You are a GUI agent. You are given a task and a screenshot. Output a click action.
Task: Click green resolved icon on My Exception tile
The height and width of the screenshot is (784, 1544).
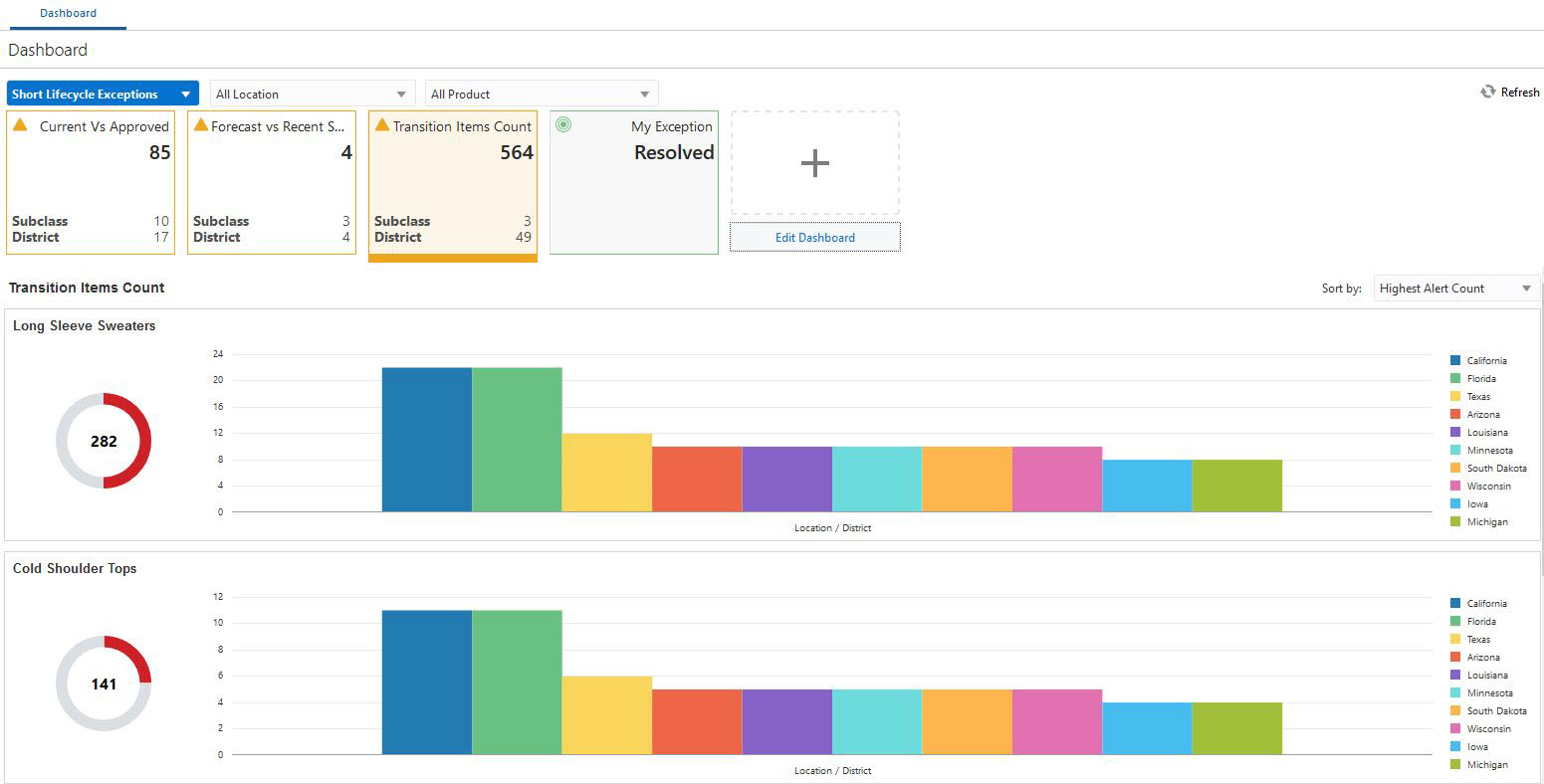click(x=563, y=124)
